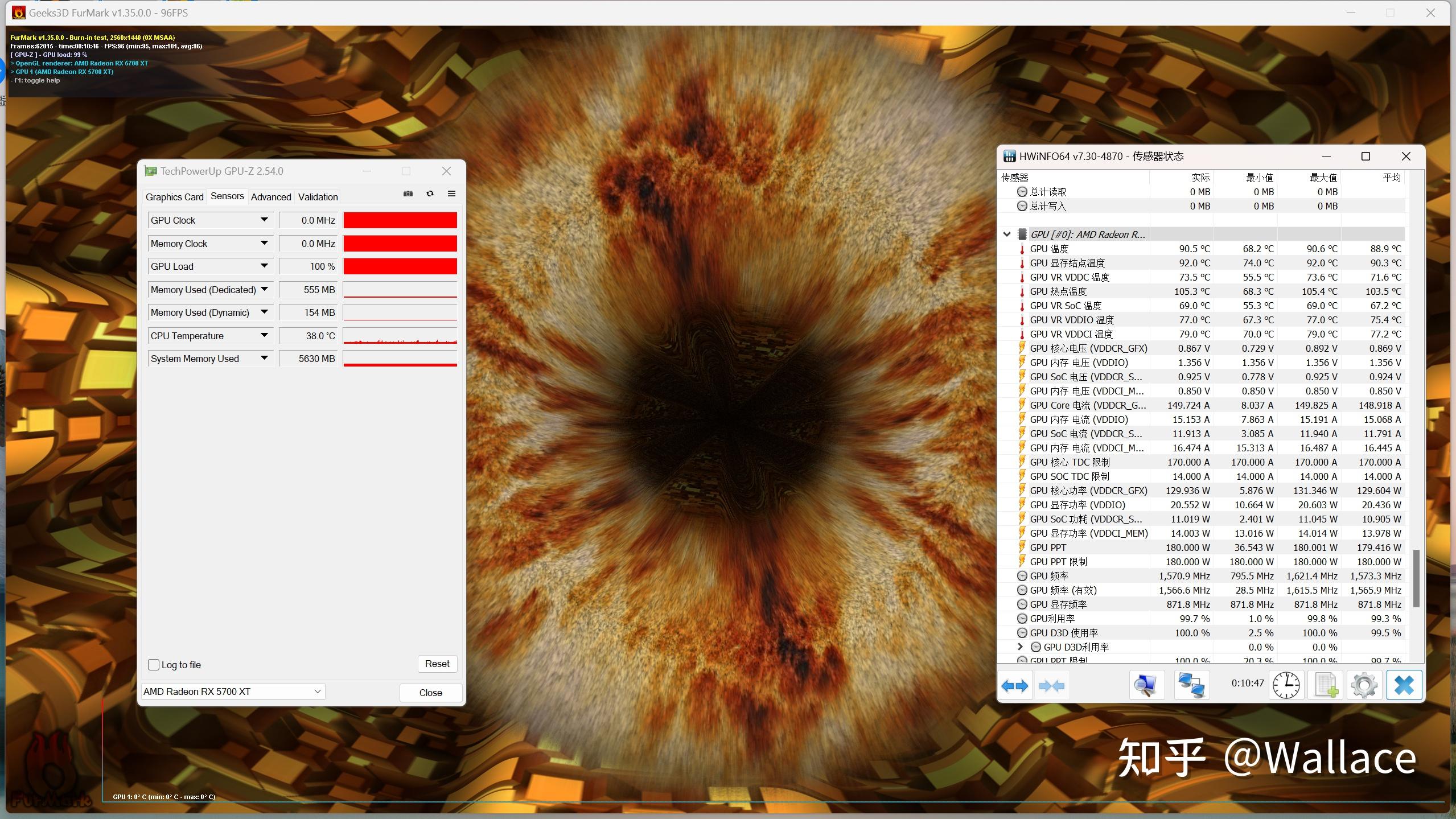Screen dimensions: 1456x819
Task: Select Advanced tab in GPU-Z
Action: pos(270,196)
